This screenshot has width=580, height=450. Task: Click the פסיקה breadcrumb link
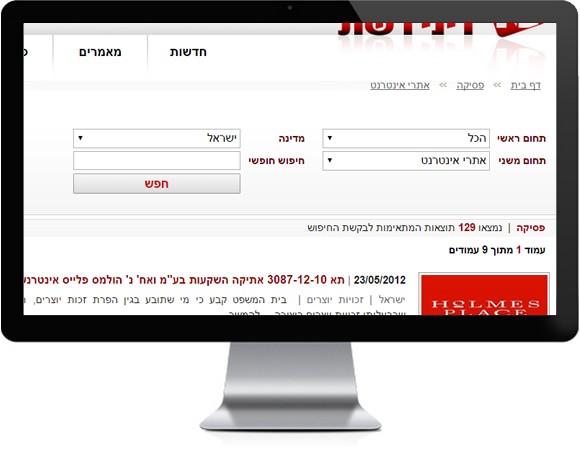point(470,85)
